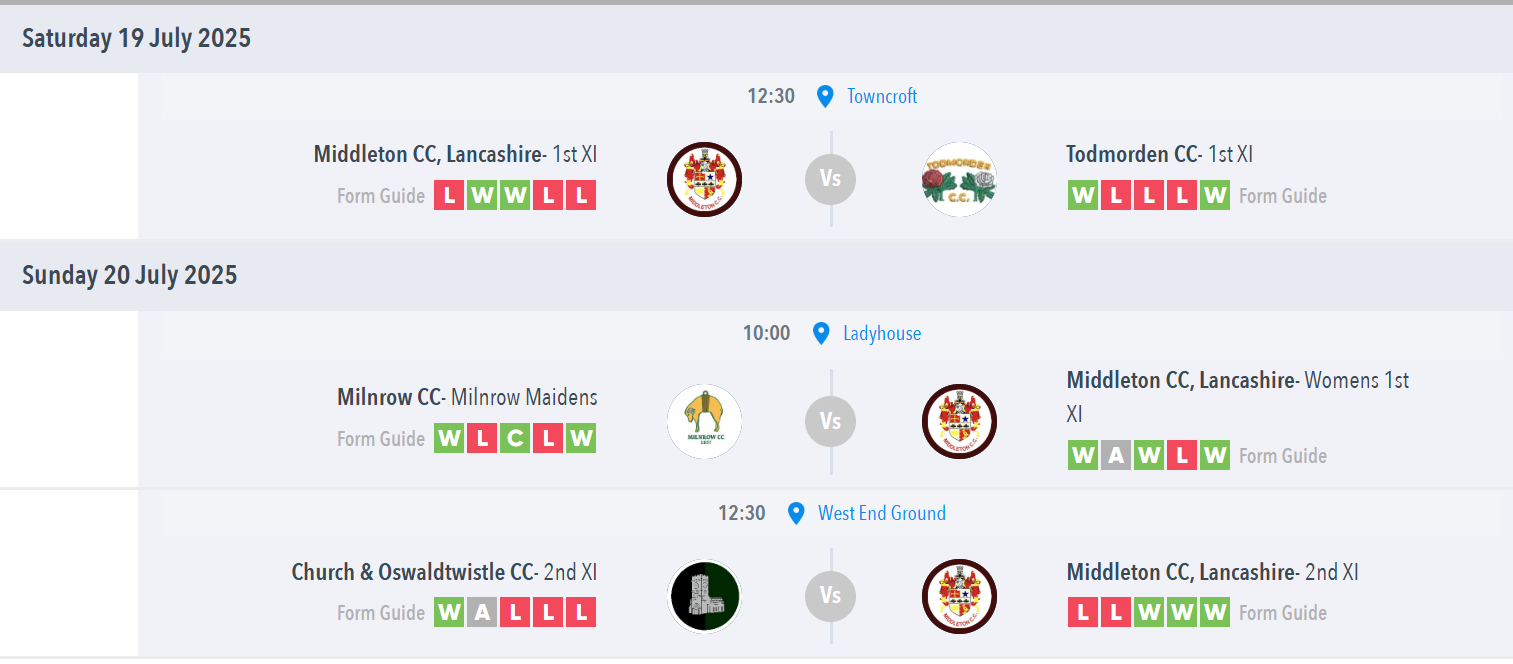1513x664 pixels.
Task: Open Todmorden CC 1st XI team page
Action: click(x=1160, y=154)
